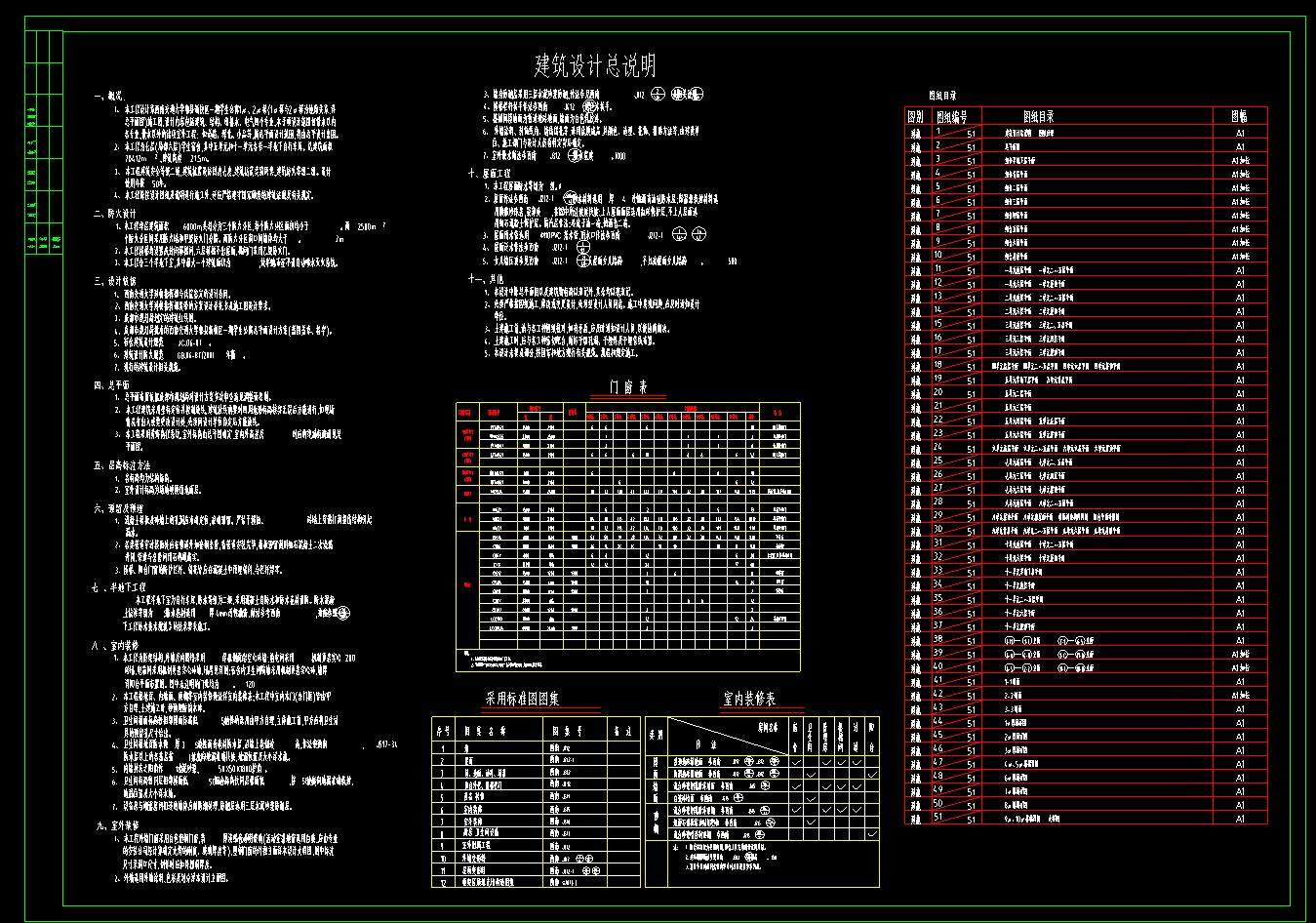Select drawing number 25 row in list
This screenshot has height=923, width=1316.
pyautogui.click(x=938, y=461)
